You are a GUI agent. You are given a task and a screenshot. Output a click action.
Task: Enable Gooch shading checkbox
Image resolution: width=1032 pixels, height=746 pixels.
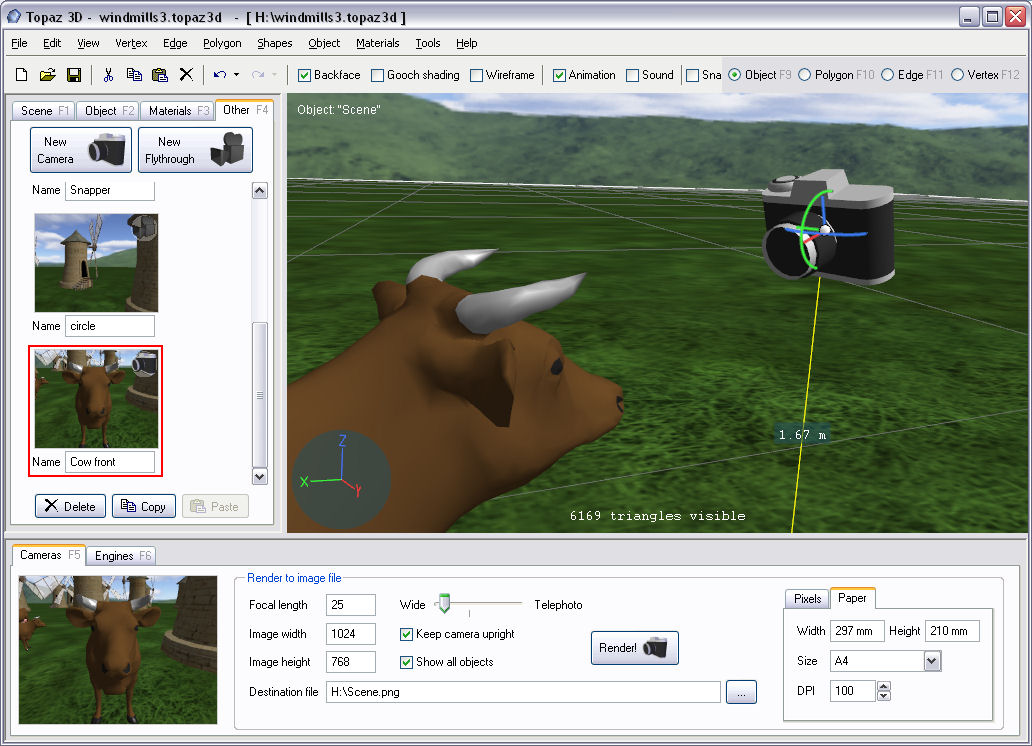point(378,75)
